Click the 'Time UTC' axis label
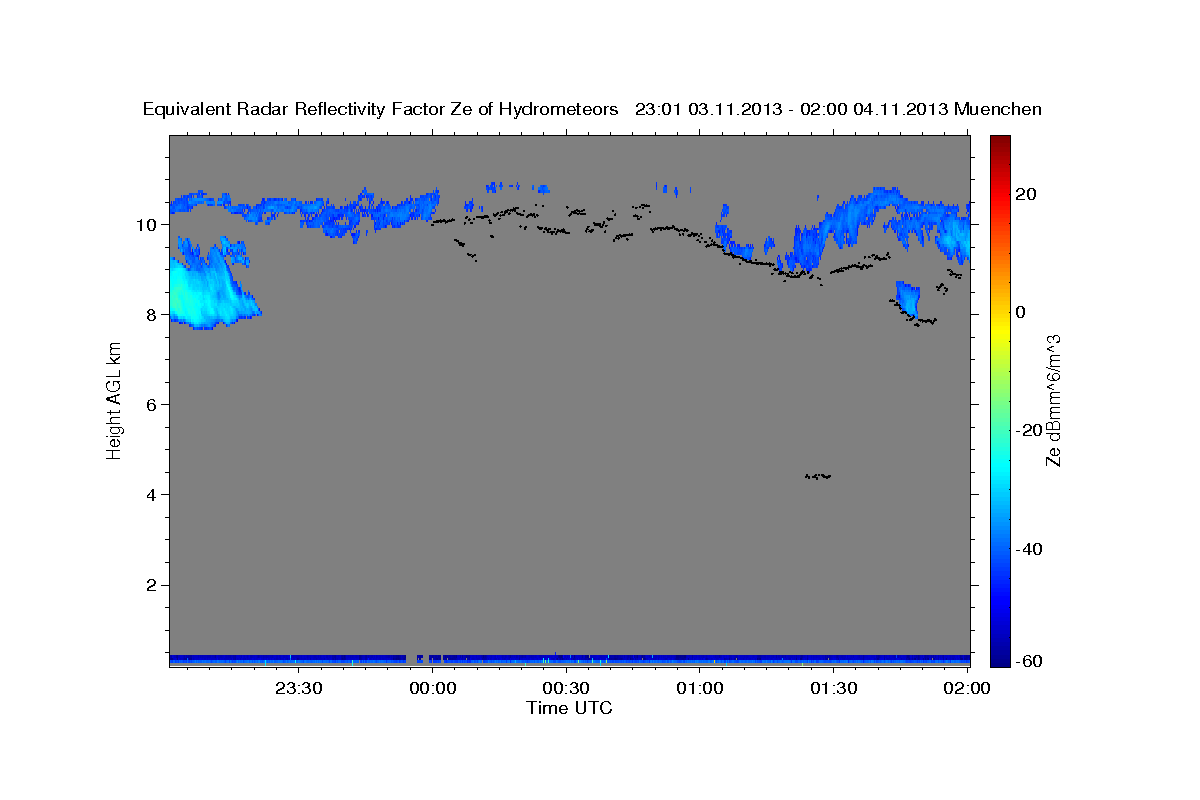The image size is (1200, 800). tap(569, 708)
